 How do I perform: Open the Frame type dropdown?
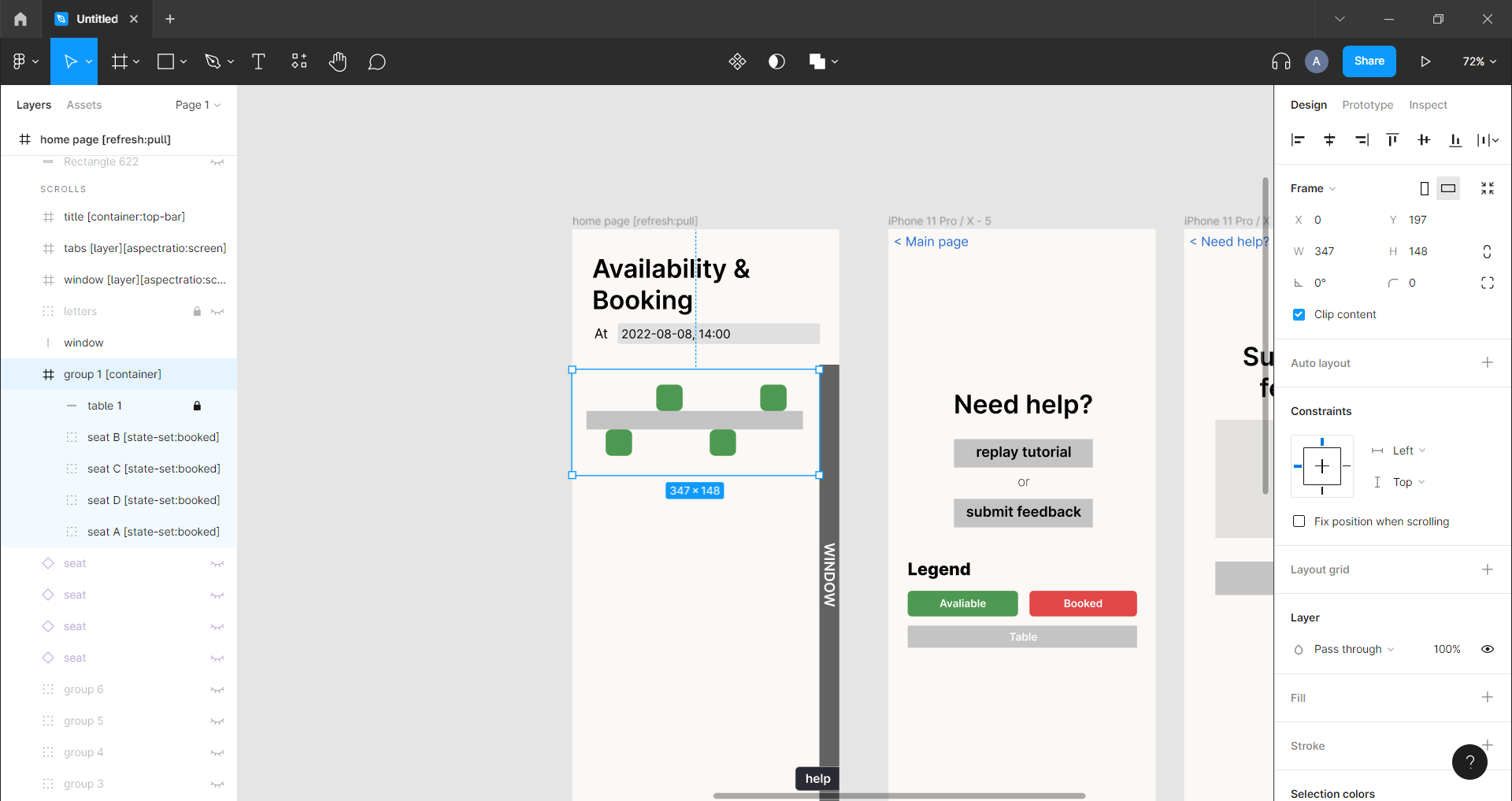click(1314, 188)
